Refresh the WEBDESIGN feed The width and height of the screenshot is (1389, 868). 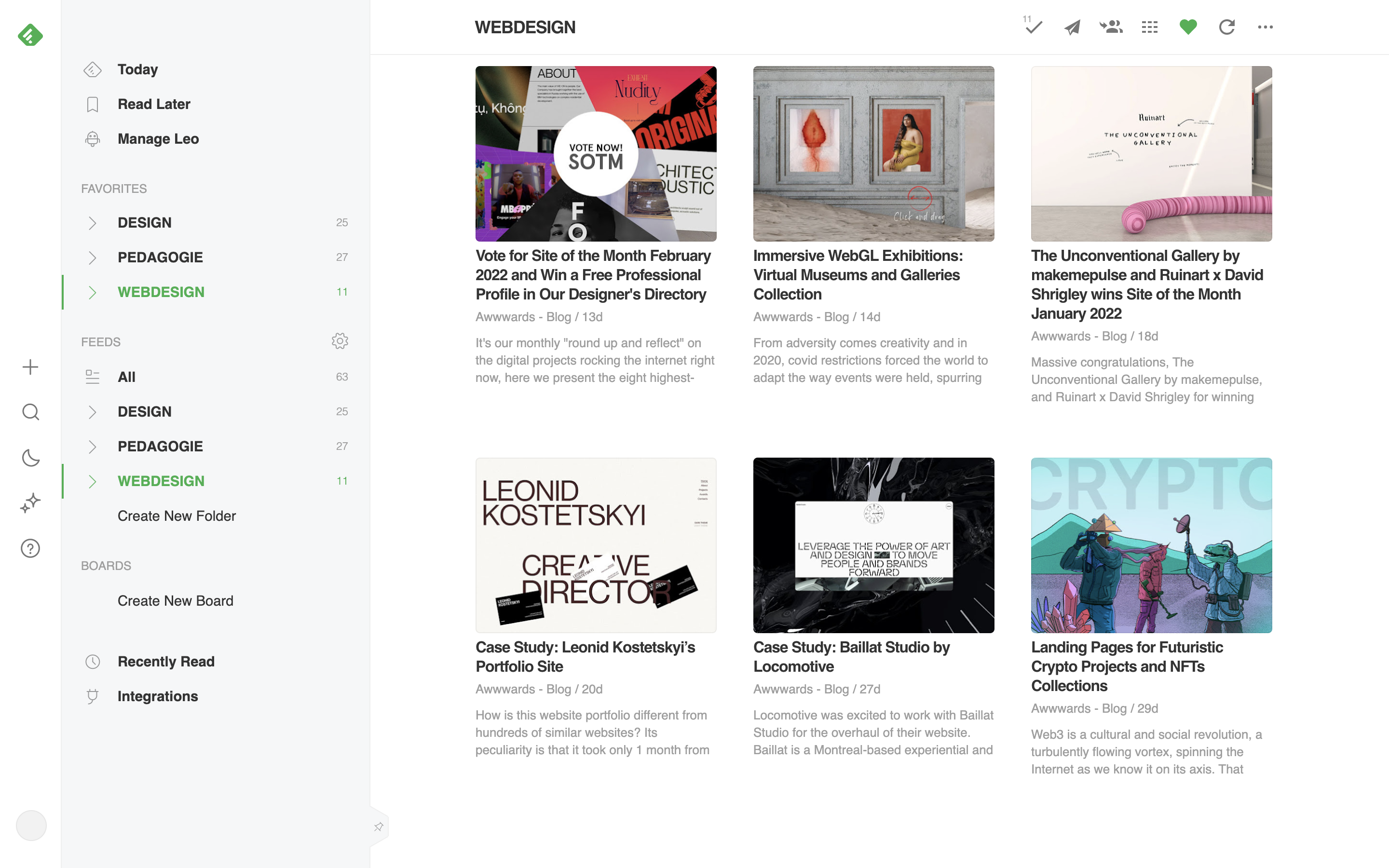click(1226, 27)
